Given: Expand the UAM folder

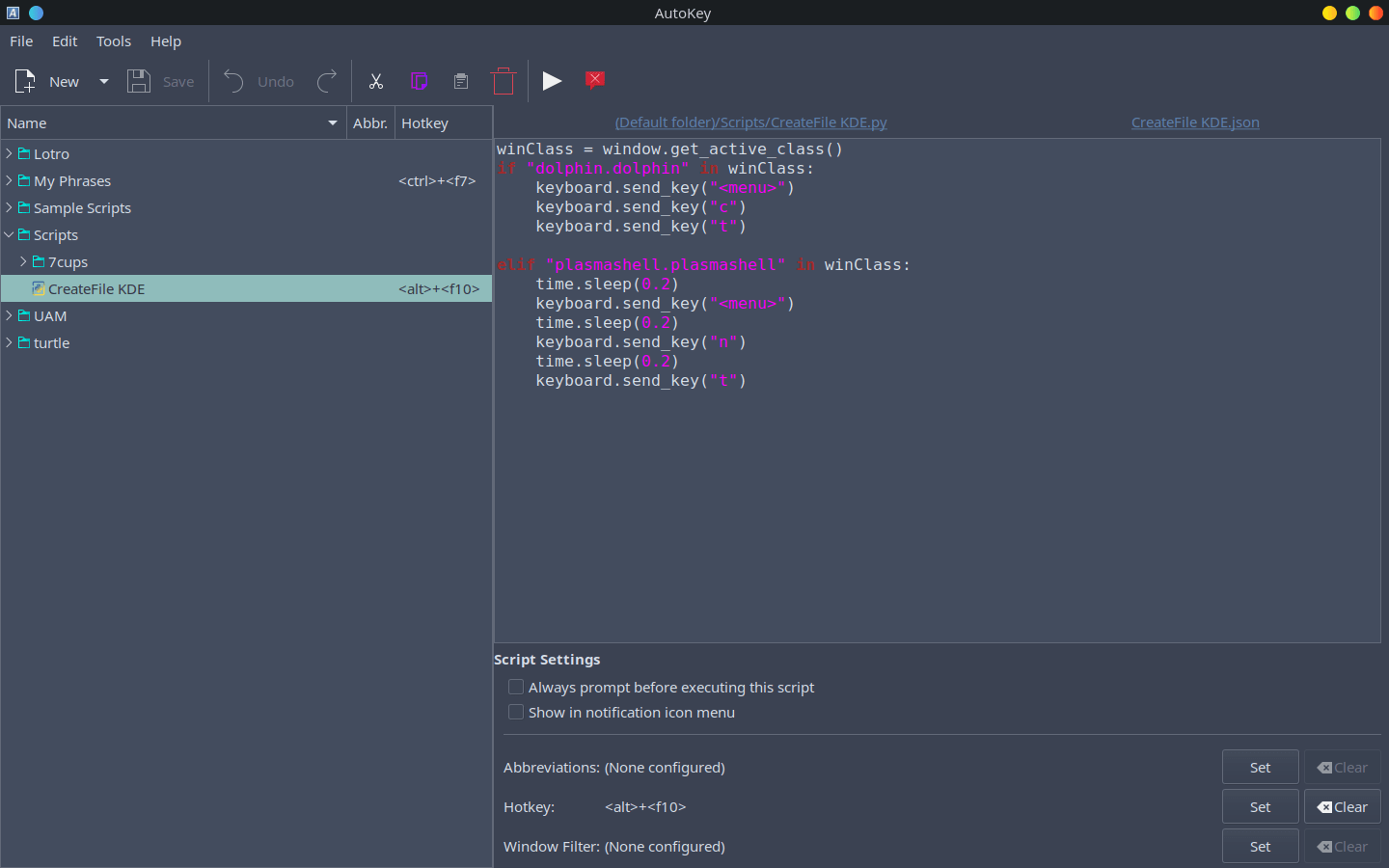Looking at the screenshot, I should click(x=9, y=315).
